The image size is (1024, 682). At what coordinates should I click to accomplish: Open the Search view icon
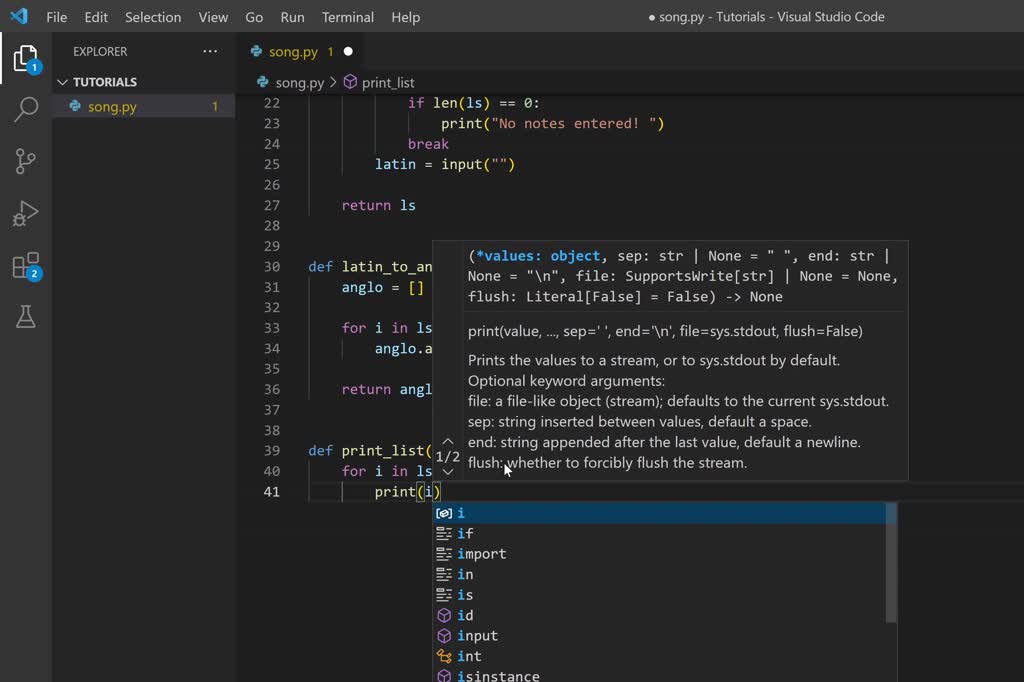(x=26, y=109)
